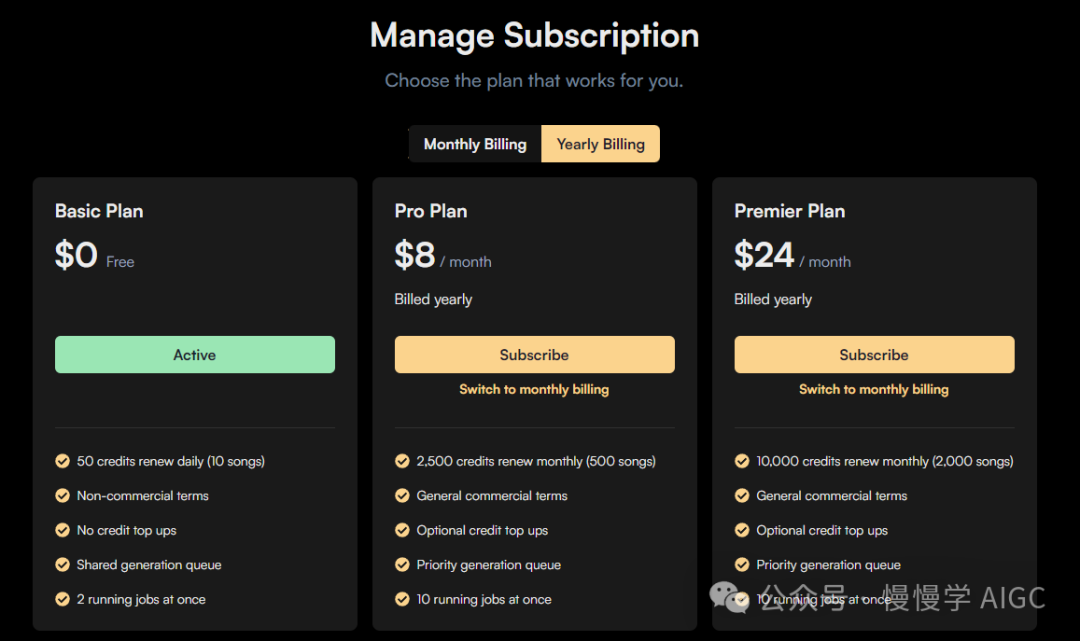1080x641 pixels.
Task: Switch Pro Plan to monthly billing link
Action: point(534,389)
